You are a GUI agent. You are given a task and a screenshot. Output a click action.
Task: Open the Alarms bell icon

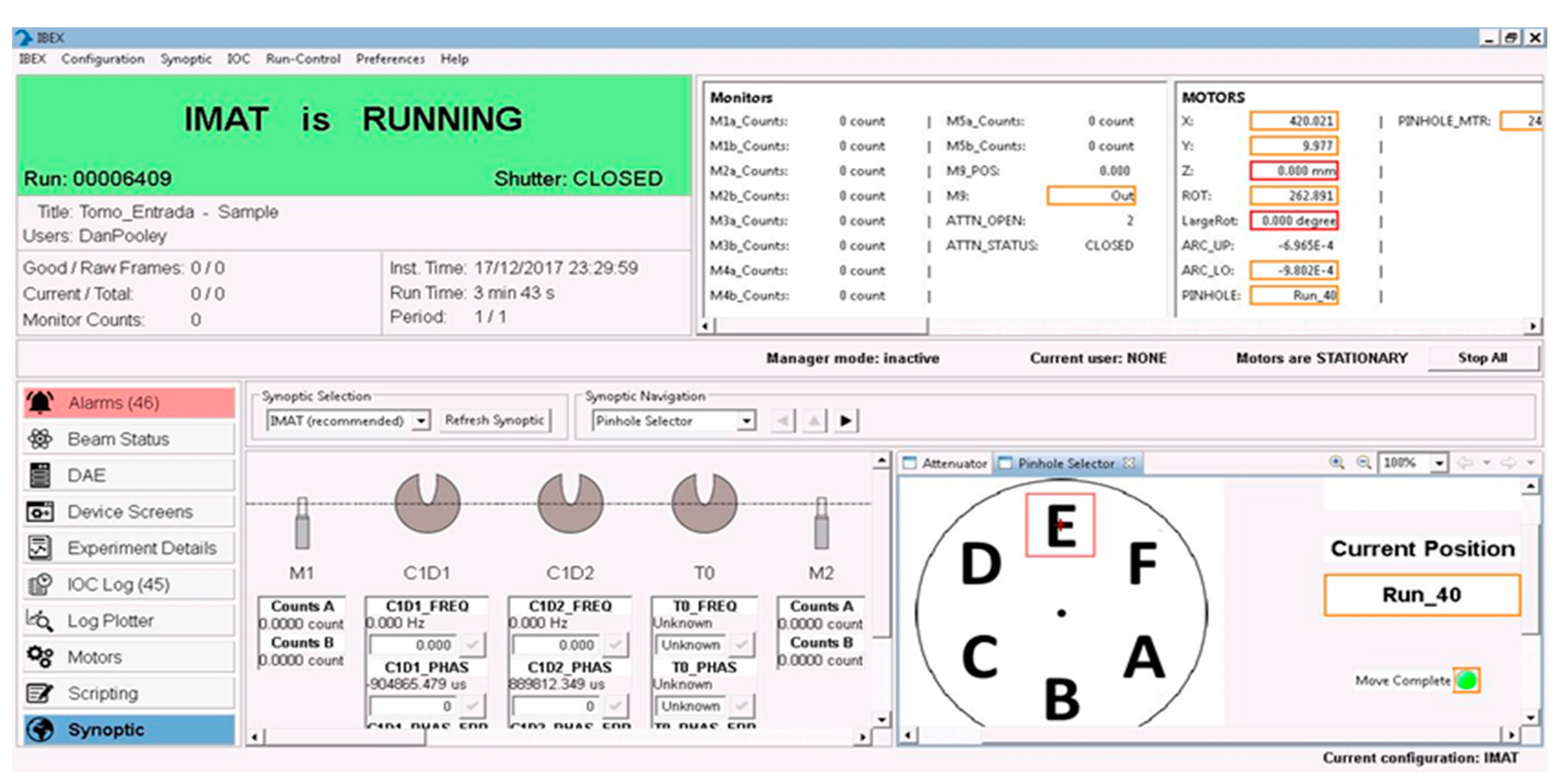[40, 403]
